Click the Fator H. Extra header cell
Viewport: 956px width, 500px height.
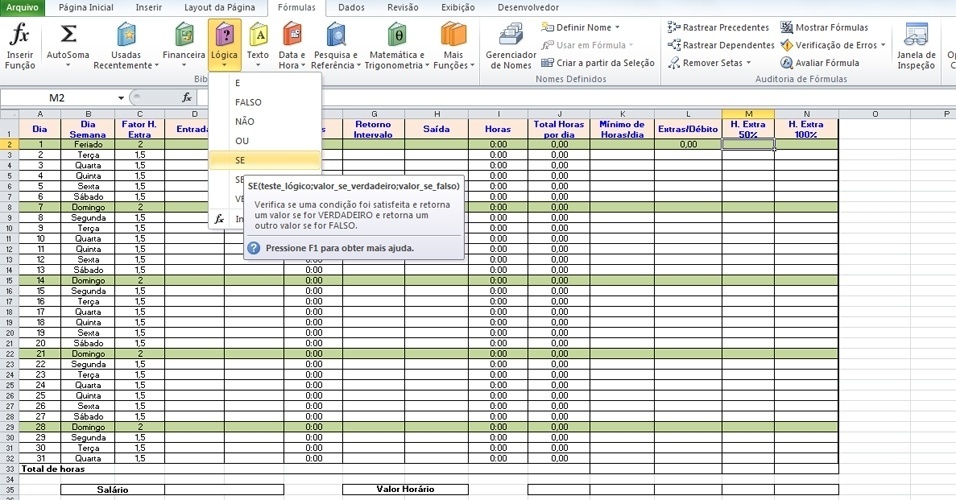(x=140, y=129)
